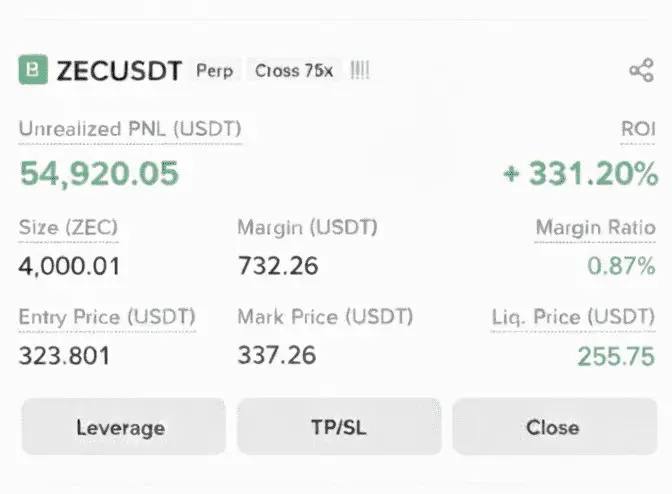The width and height of the screenshot is (672, 494).
Task: Click the margin level bars indicator icon
Action: tap(360, 71)
